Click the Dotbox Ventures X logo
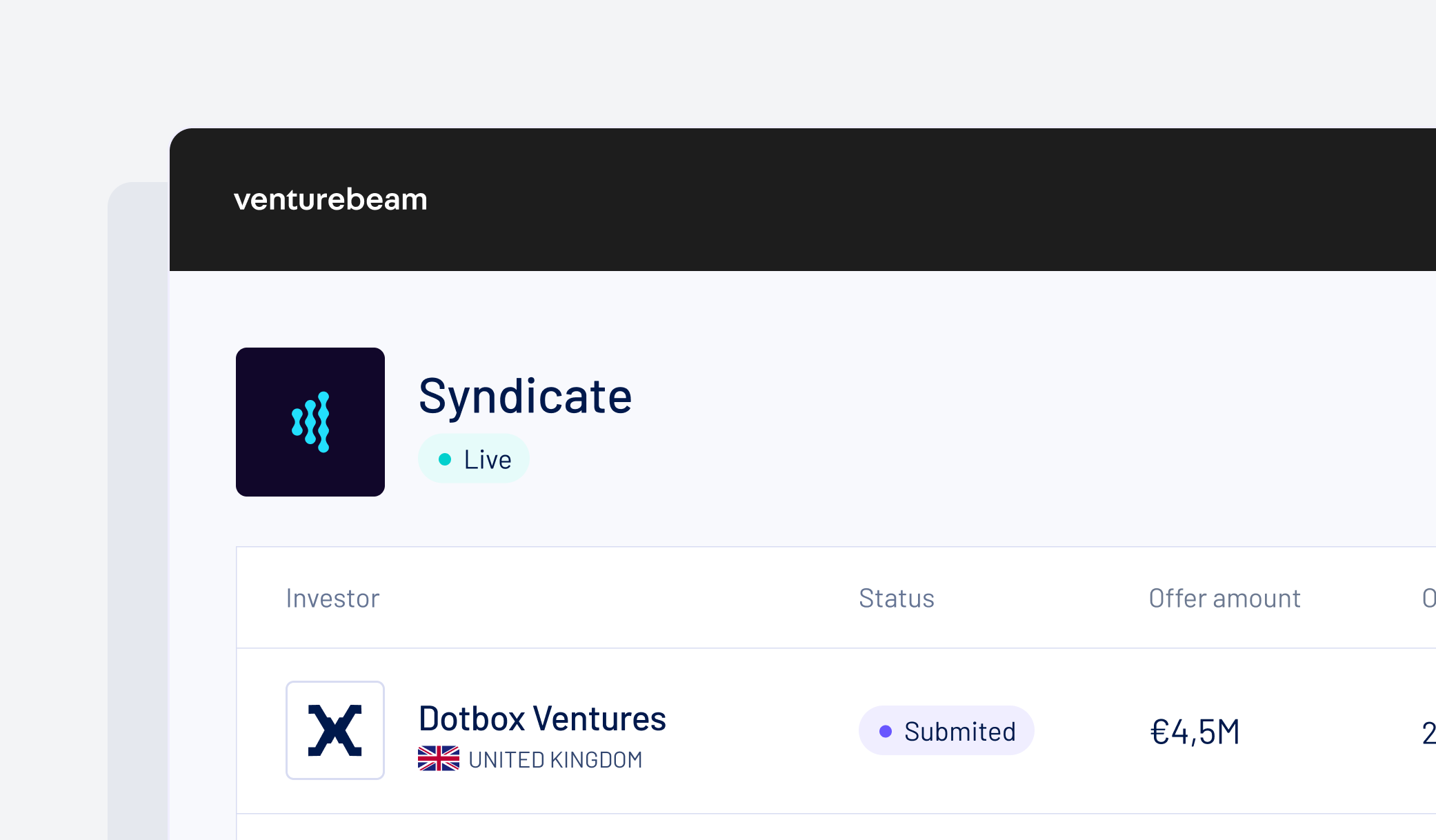Screen dimensions: 1436x840 point(335,730)
